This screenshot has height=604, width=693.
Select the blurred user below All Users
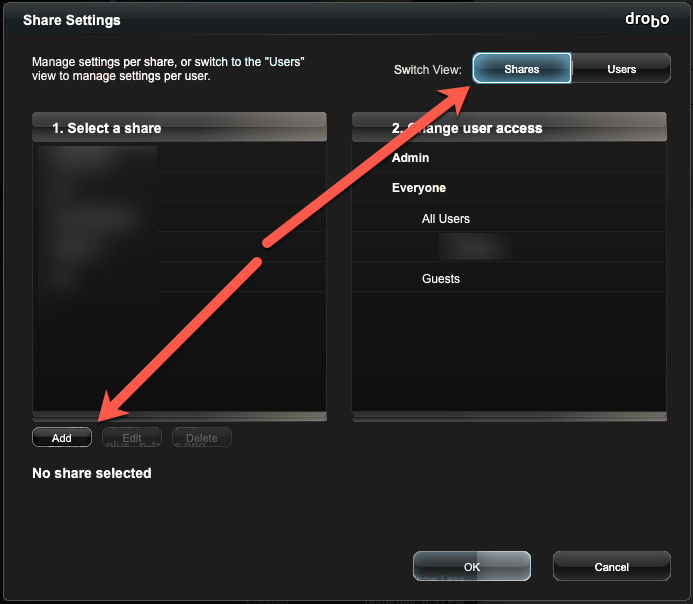click(509, 247)
